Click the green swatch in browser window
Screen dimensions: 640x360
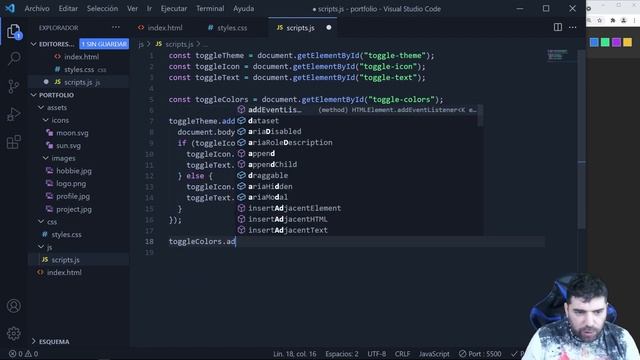[x=605, y=42]
